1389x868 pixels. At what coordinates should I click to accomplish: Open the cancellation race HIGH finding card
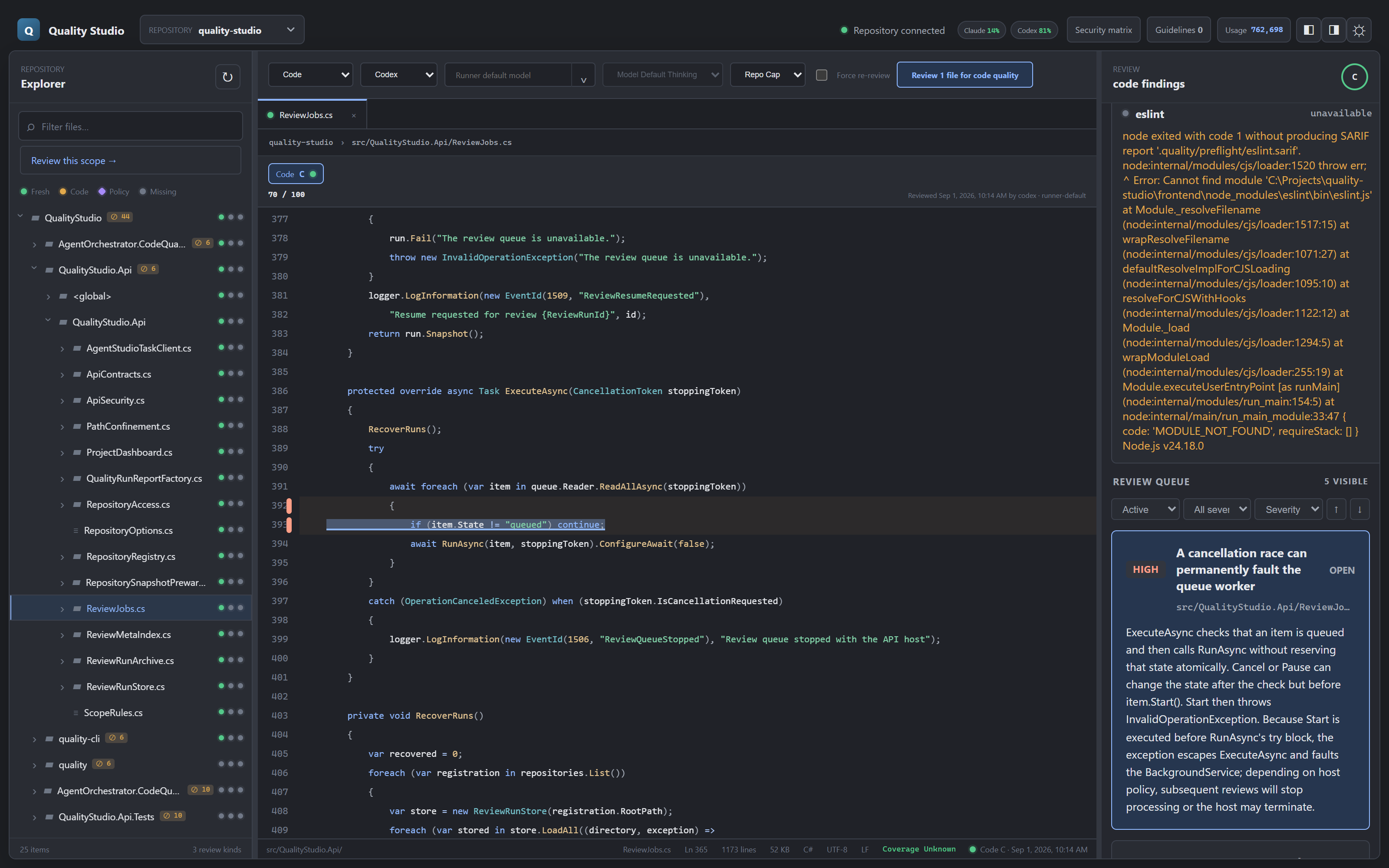pyautogui.click(x=1240, y=680)
